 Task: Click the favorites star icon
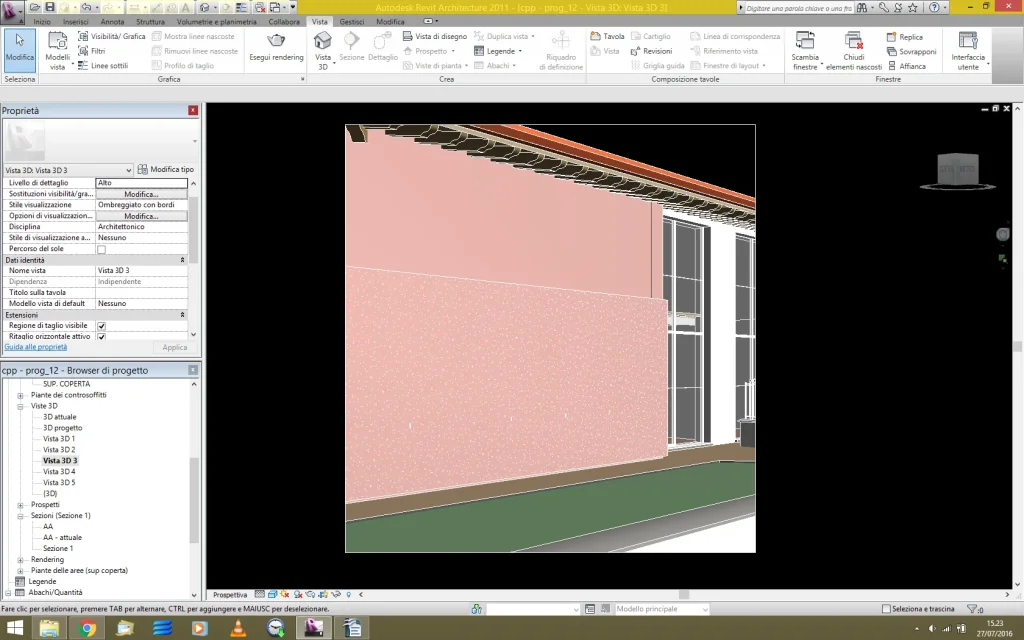[913, 8]
